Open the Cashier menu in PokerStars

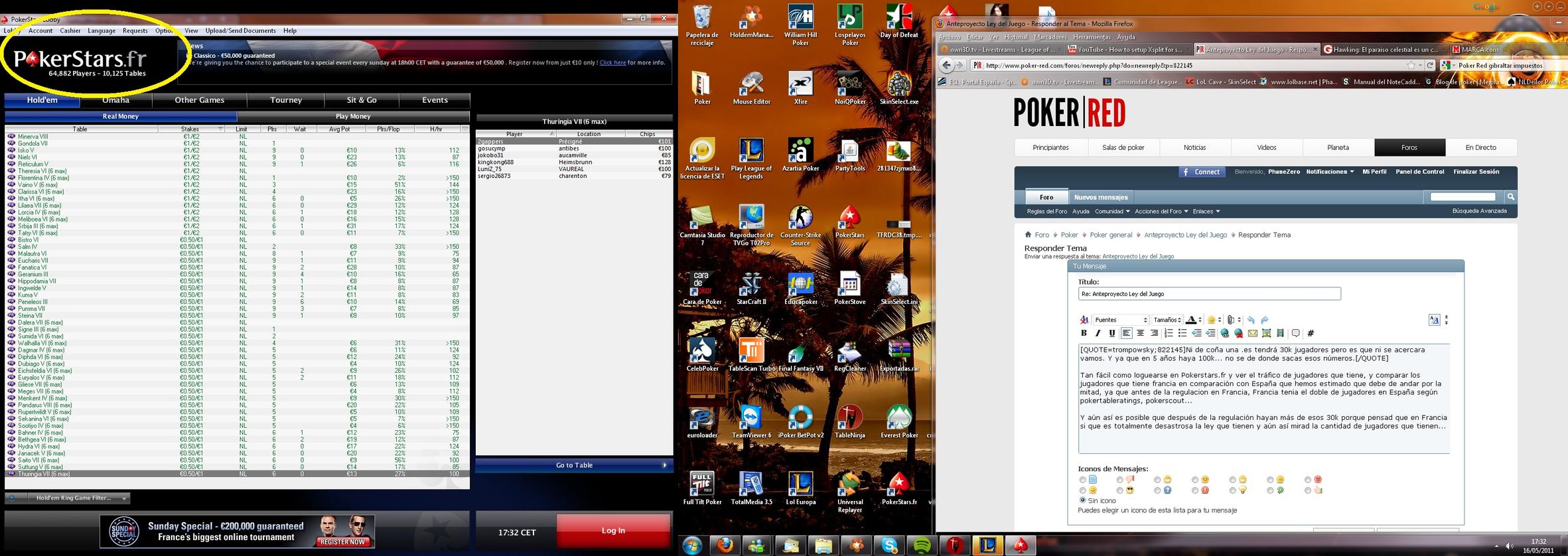pos(70,31)
